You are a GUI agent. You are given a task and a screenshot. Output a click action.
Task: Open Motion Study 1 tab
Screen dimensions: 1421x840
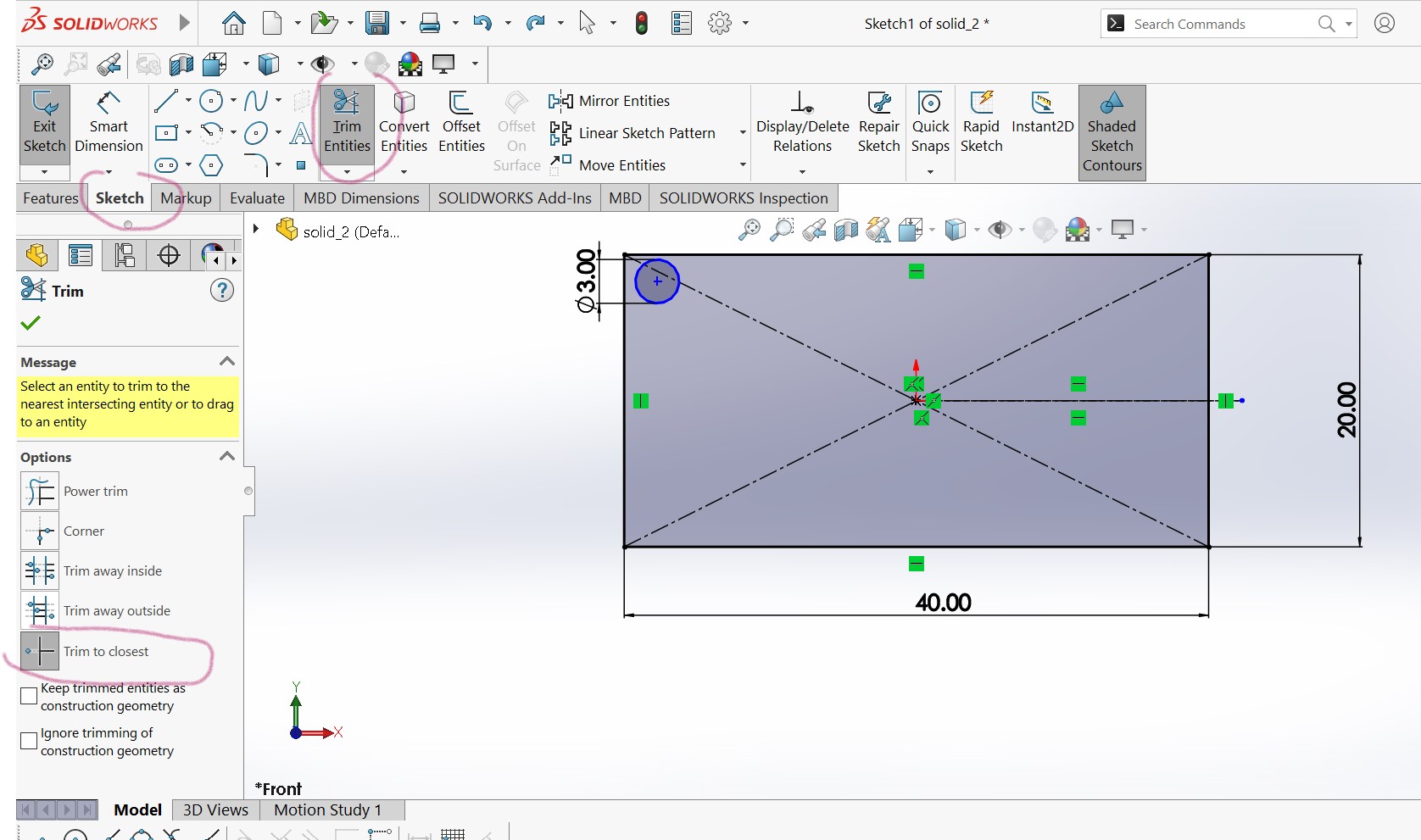pos(327,809)
